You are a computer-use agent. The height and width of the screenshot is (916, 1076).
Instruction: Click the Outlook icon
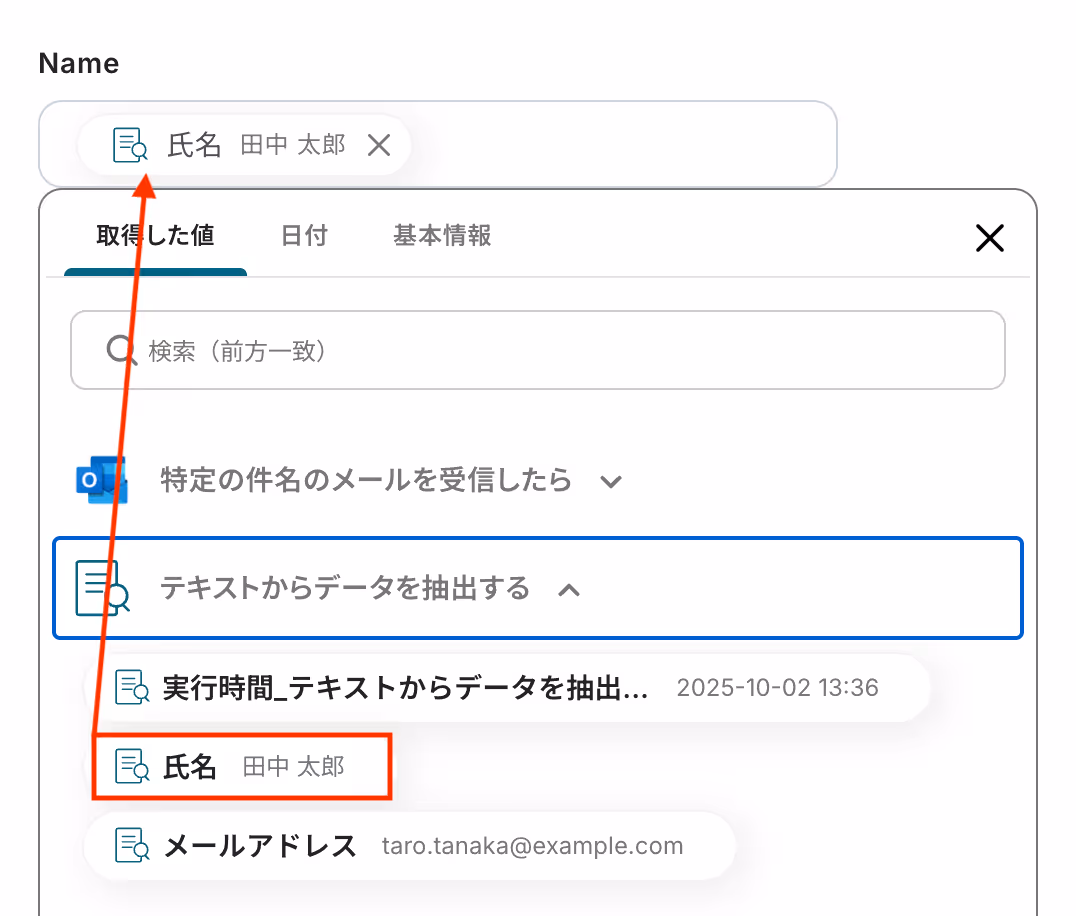(102, 480)
